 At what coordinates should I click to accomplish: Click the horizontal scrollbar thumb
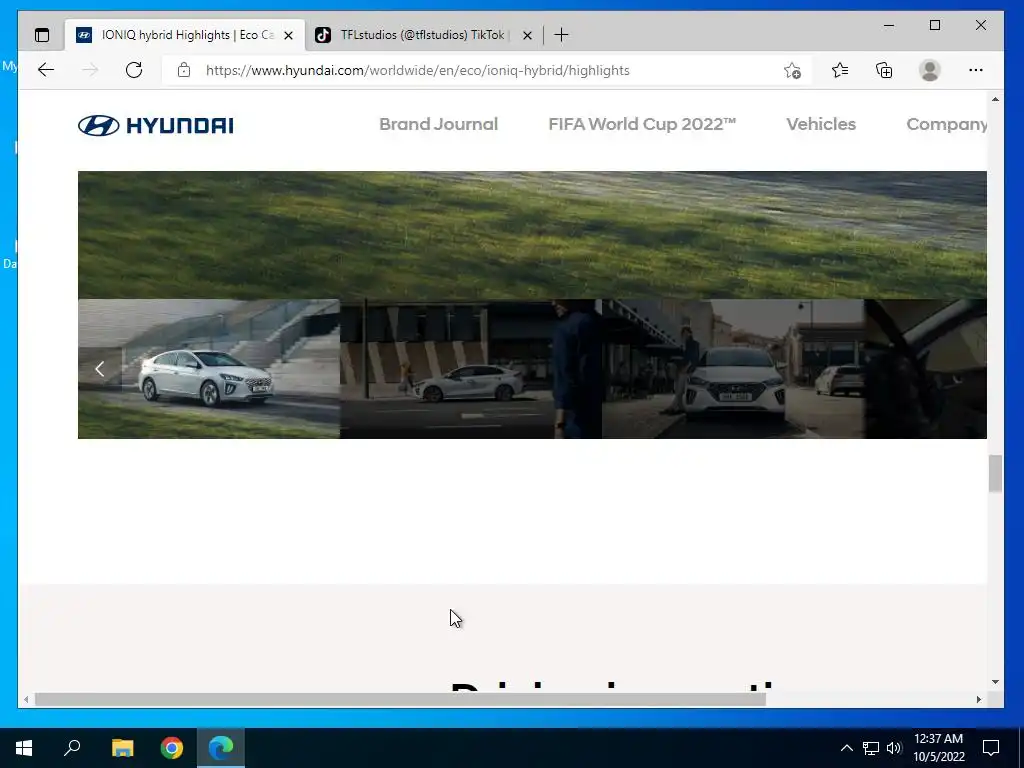tap(400, 699)
